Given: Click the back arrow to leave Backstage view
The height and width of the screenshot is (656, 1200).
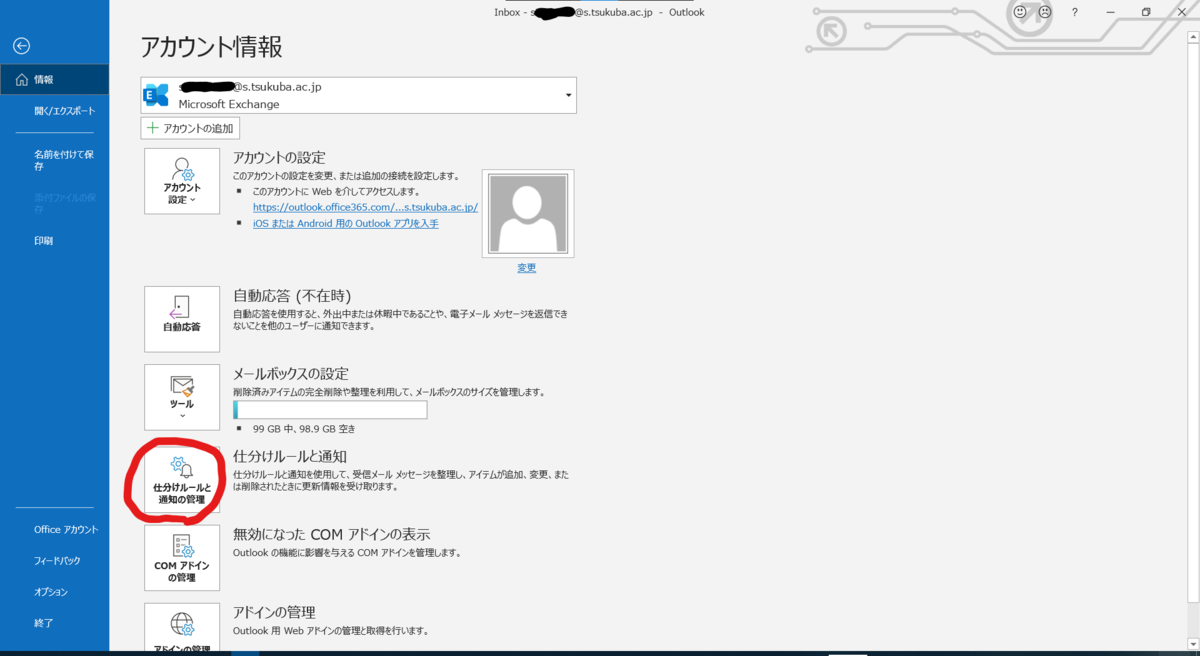Looking at the screenshot, I should pyautogui.click(x=20, y=45).
